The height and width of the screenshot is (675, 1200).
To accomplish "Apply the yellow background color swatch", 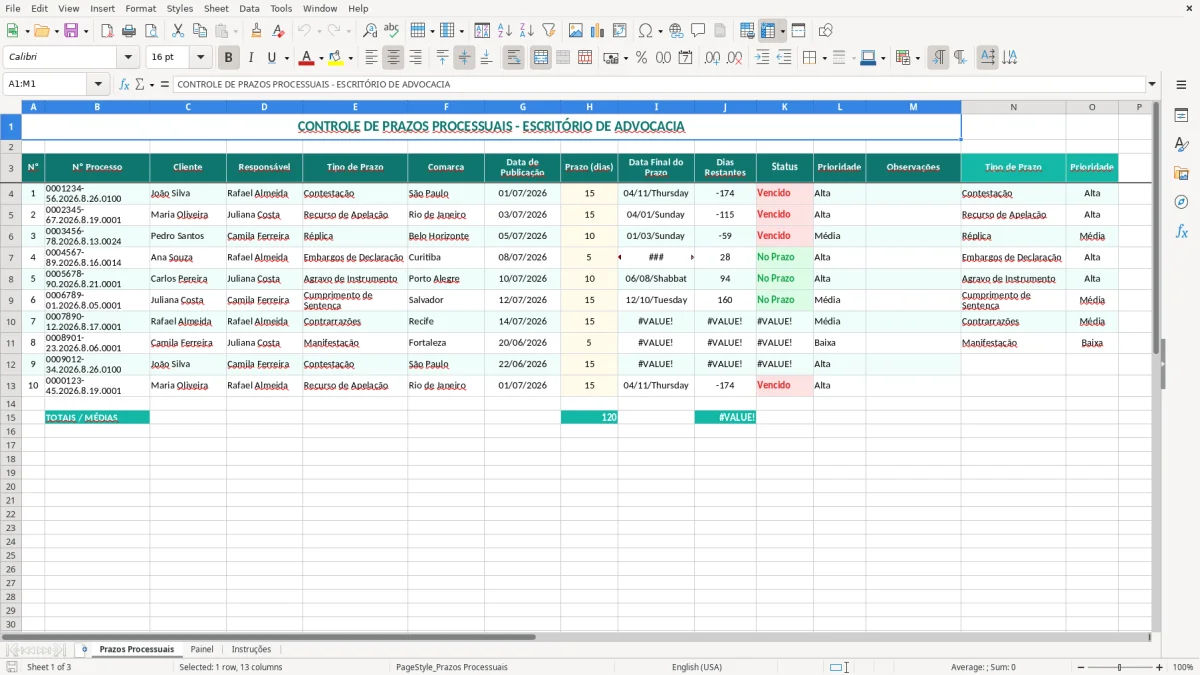I will 337,58.
